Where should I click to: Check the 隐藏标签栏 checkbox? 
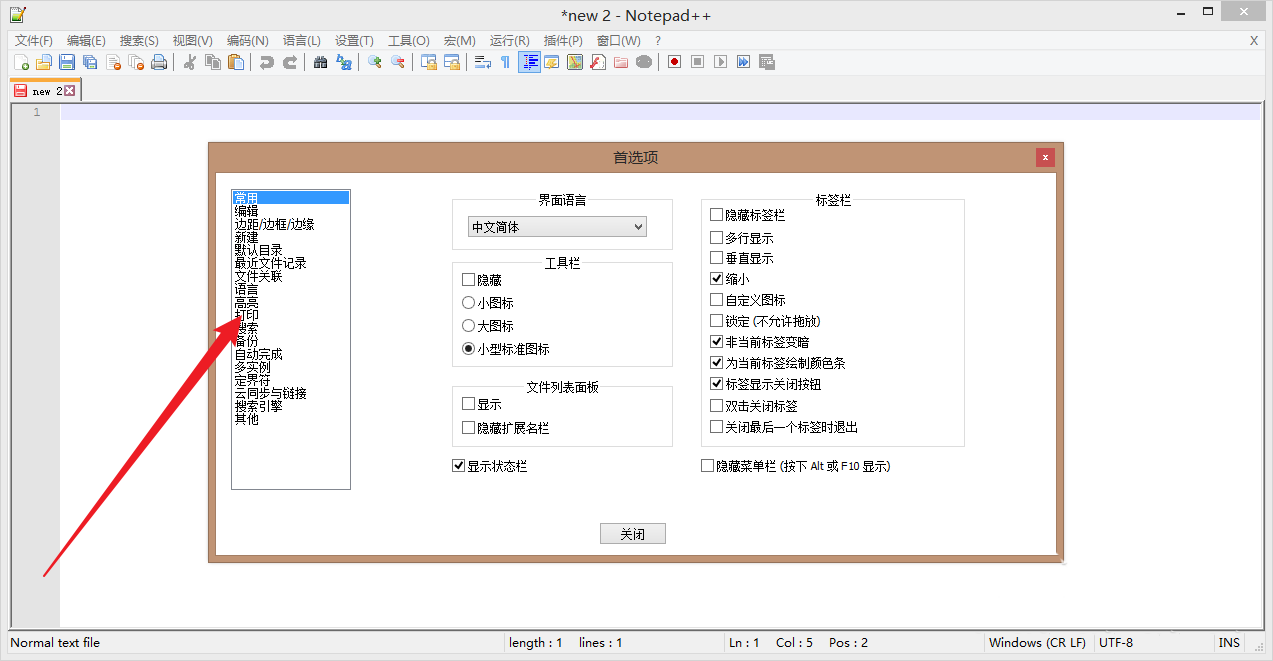(716, 214)
